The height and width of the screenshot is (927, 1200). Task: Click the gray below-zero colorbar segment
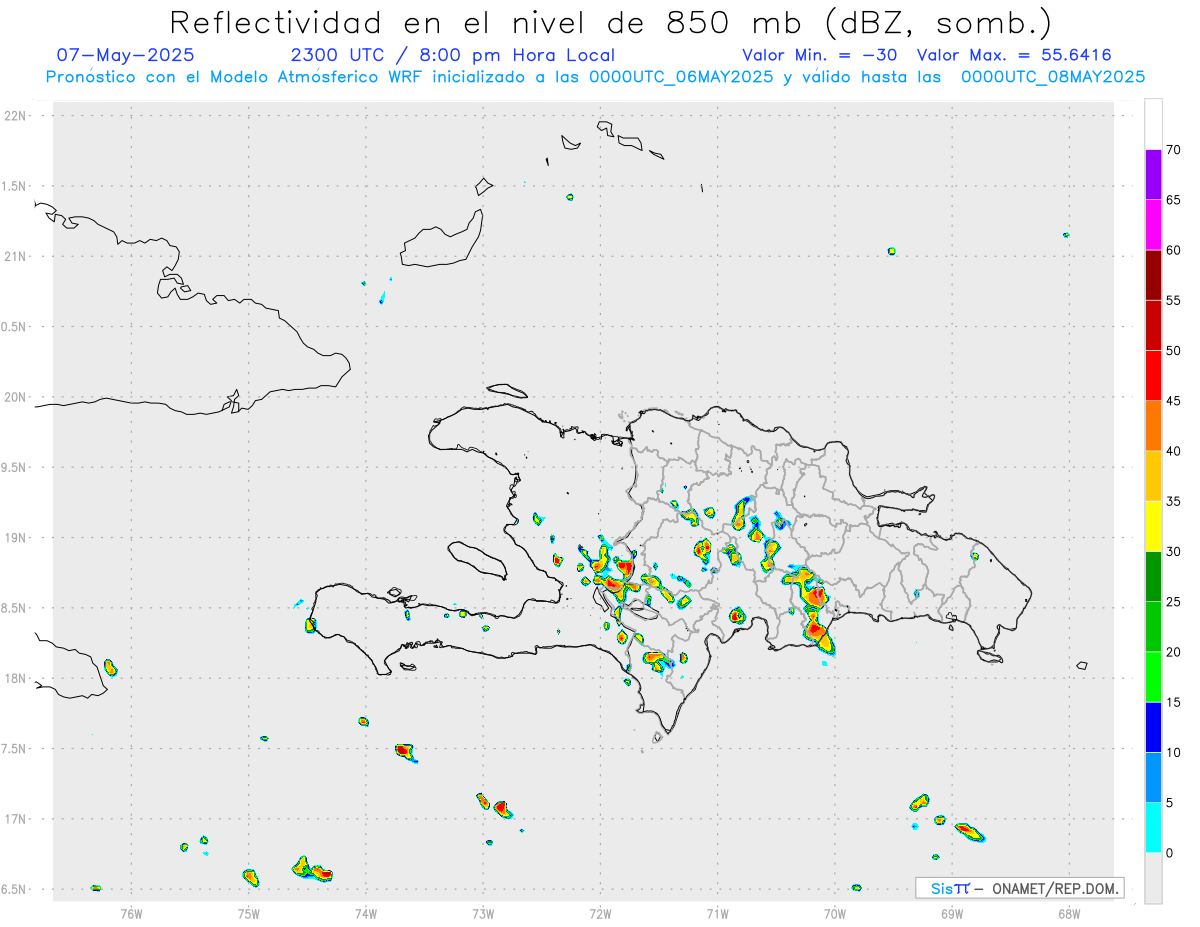click(1153, 877)
